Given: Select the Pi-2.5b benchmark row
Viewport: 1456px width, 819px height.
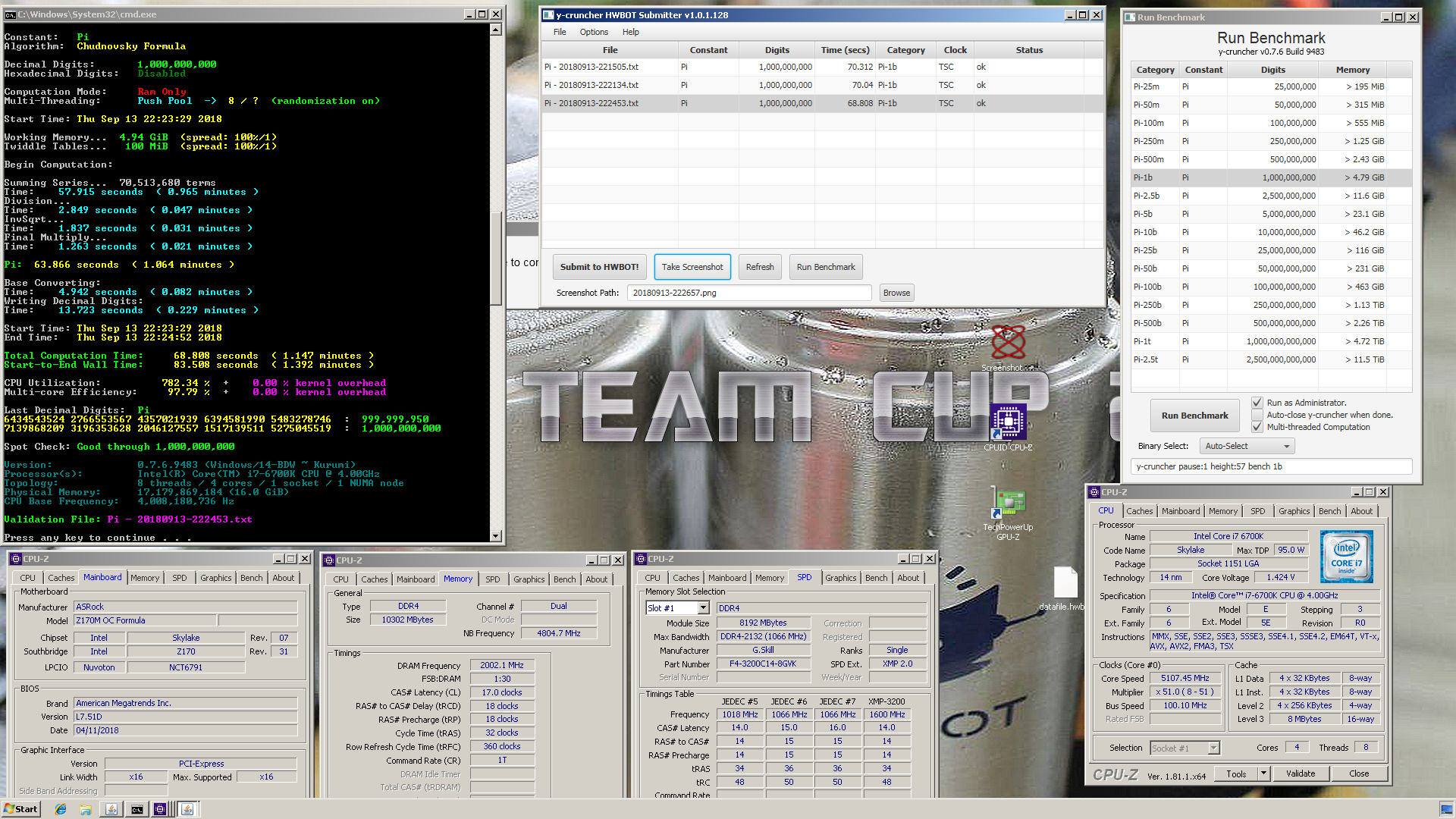Looking at the screenshot, I should tap(1271, 196).
